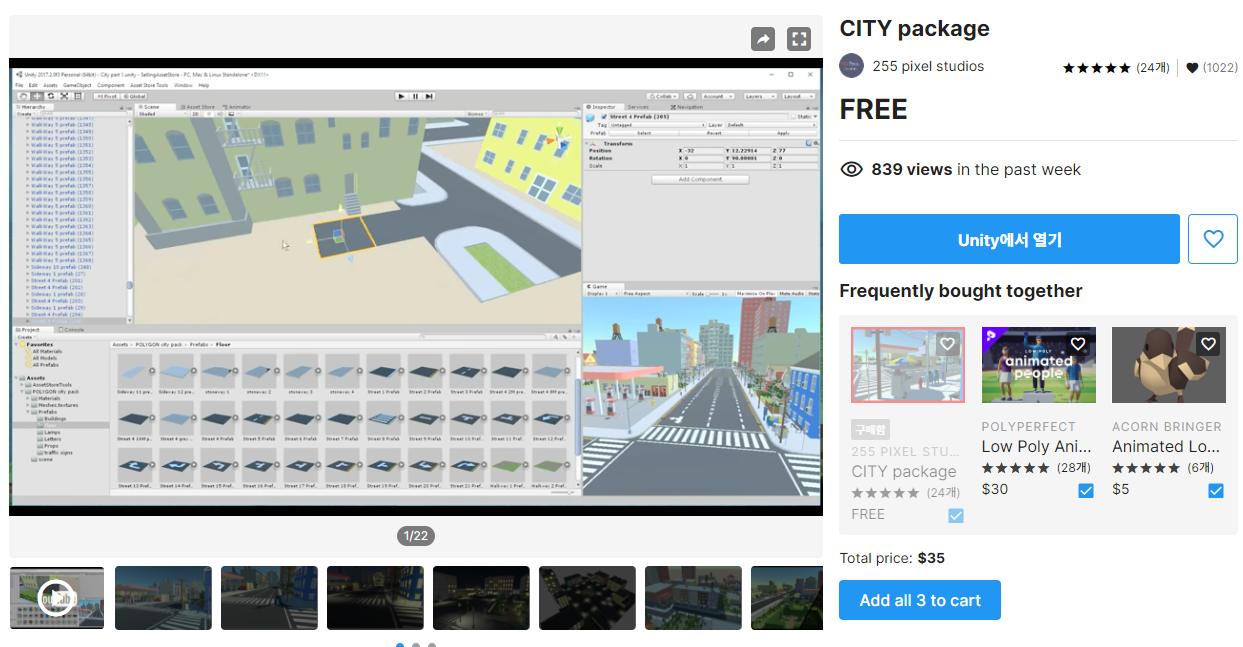
Task: Click the second grey pagination dot below thumbnails
Action: (416, 645)
